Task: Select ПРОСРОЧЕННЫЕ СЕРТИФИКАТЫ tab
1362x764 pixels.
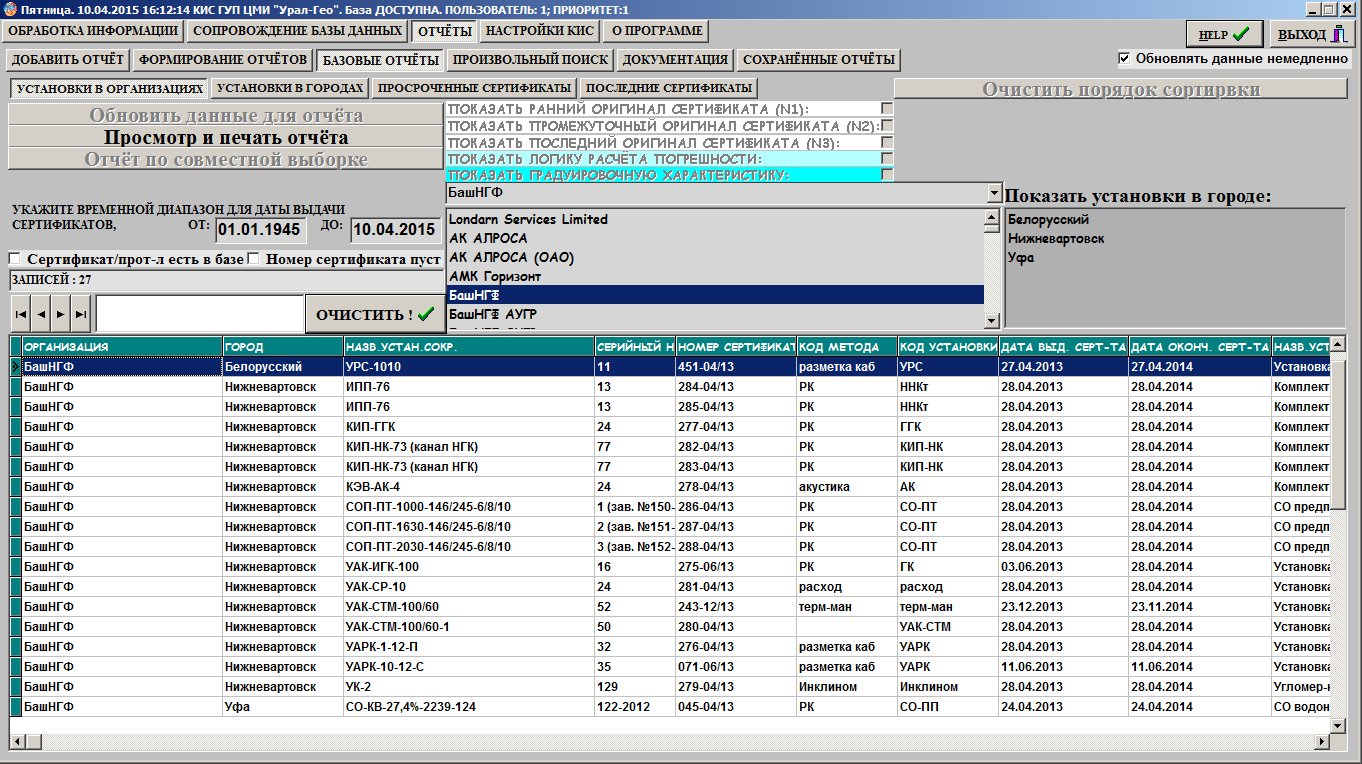Action: pyautogui.click(x=474, y=88)
